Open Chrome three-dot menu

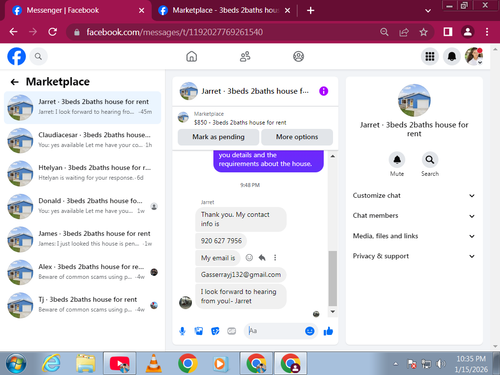(x=487, y=32)
